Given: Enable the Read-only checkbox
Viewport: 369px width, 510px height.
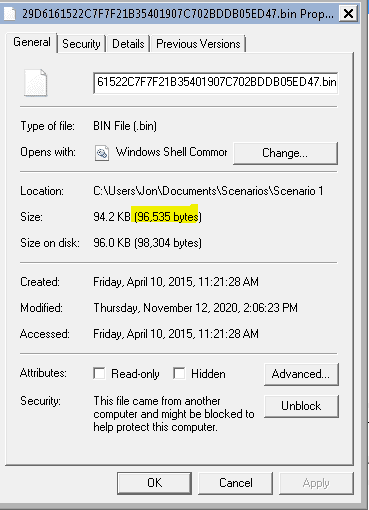Looking at the screenshot, I should pos(99,373).
